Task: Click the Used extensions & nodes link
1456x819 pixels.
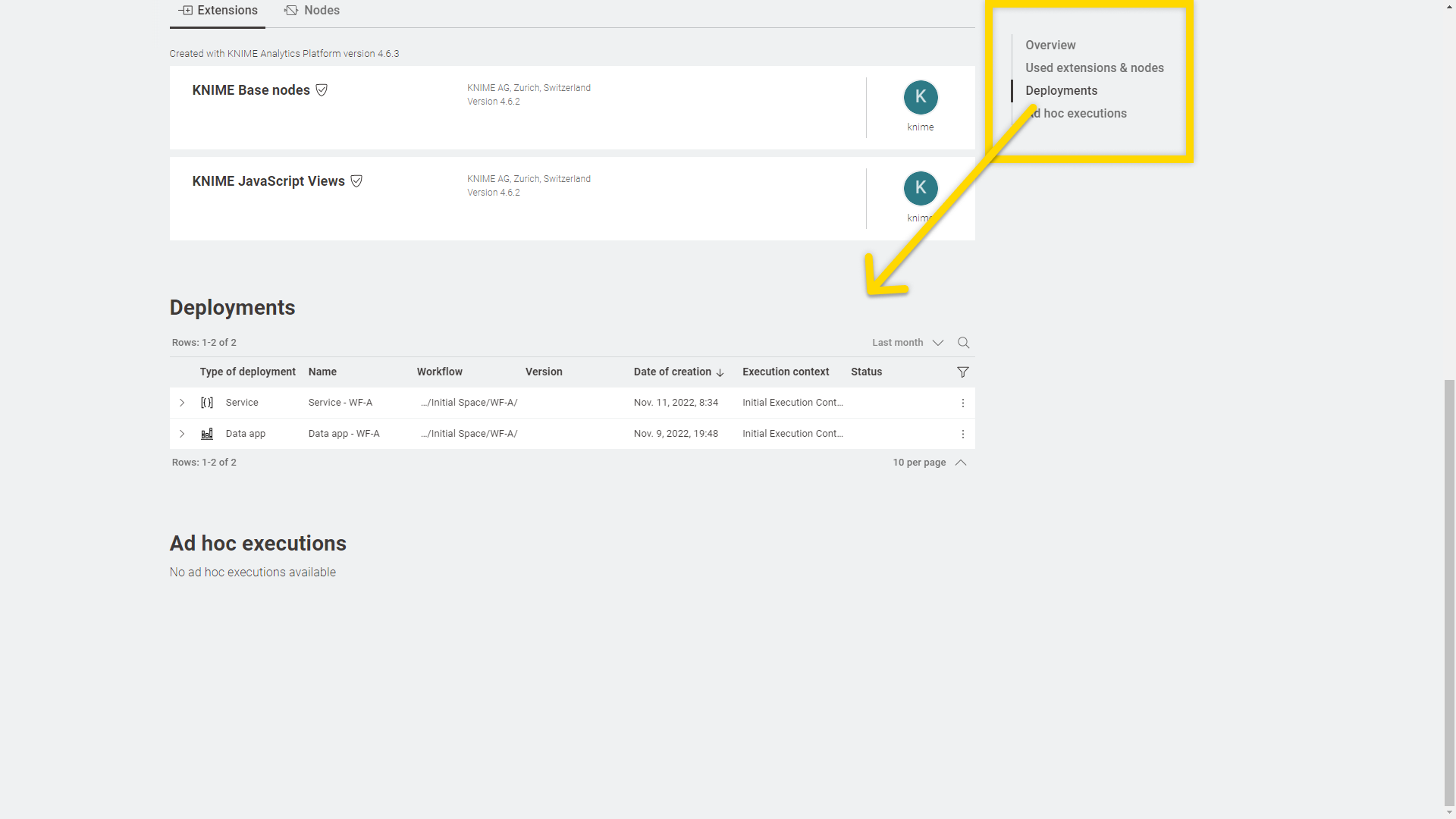Action: [1094, 67]
